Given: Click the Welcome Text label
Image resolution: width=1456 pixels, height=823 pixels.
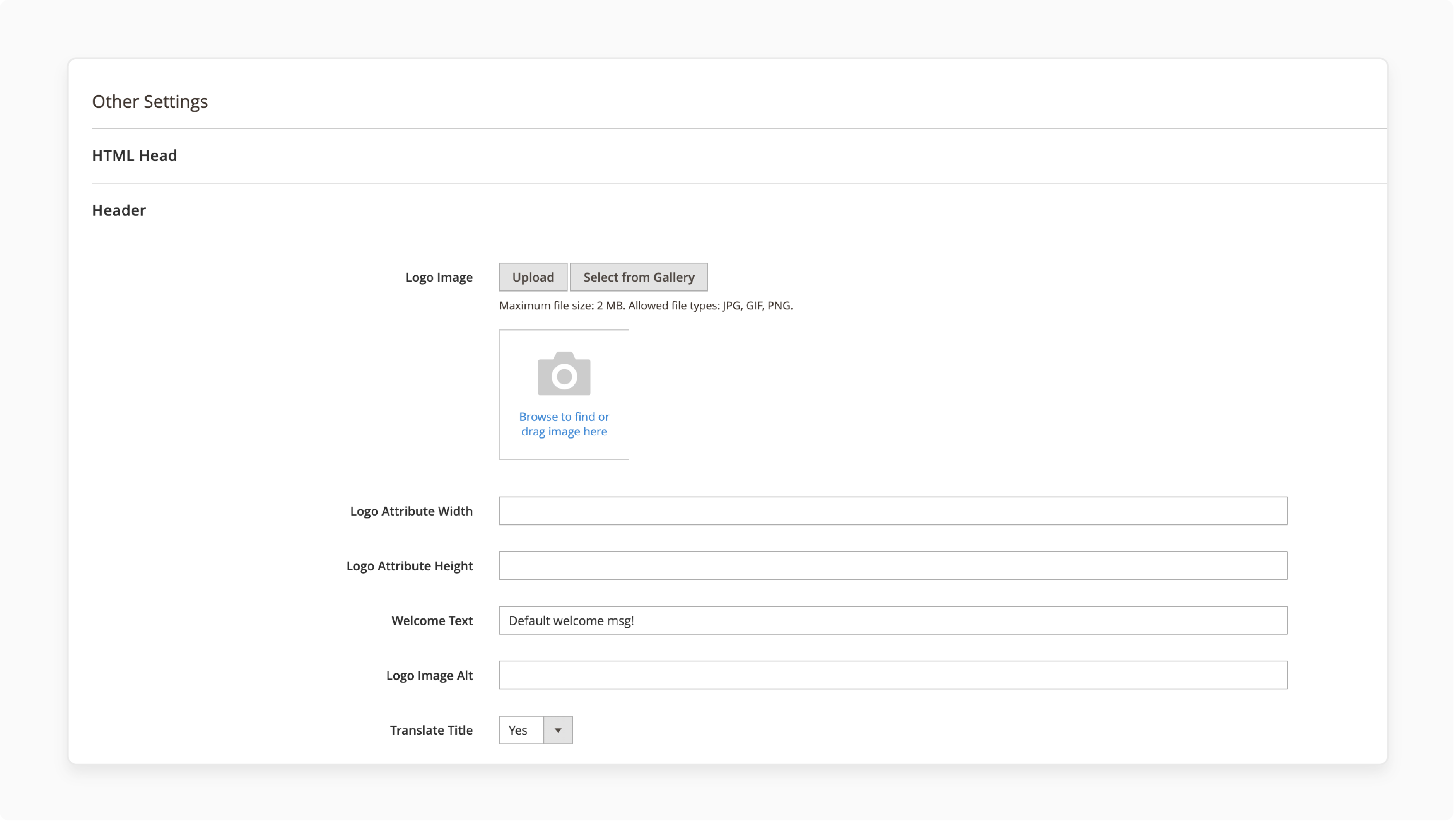Looking at the screenshot, I should [x=432, y=621].
